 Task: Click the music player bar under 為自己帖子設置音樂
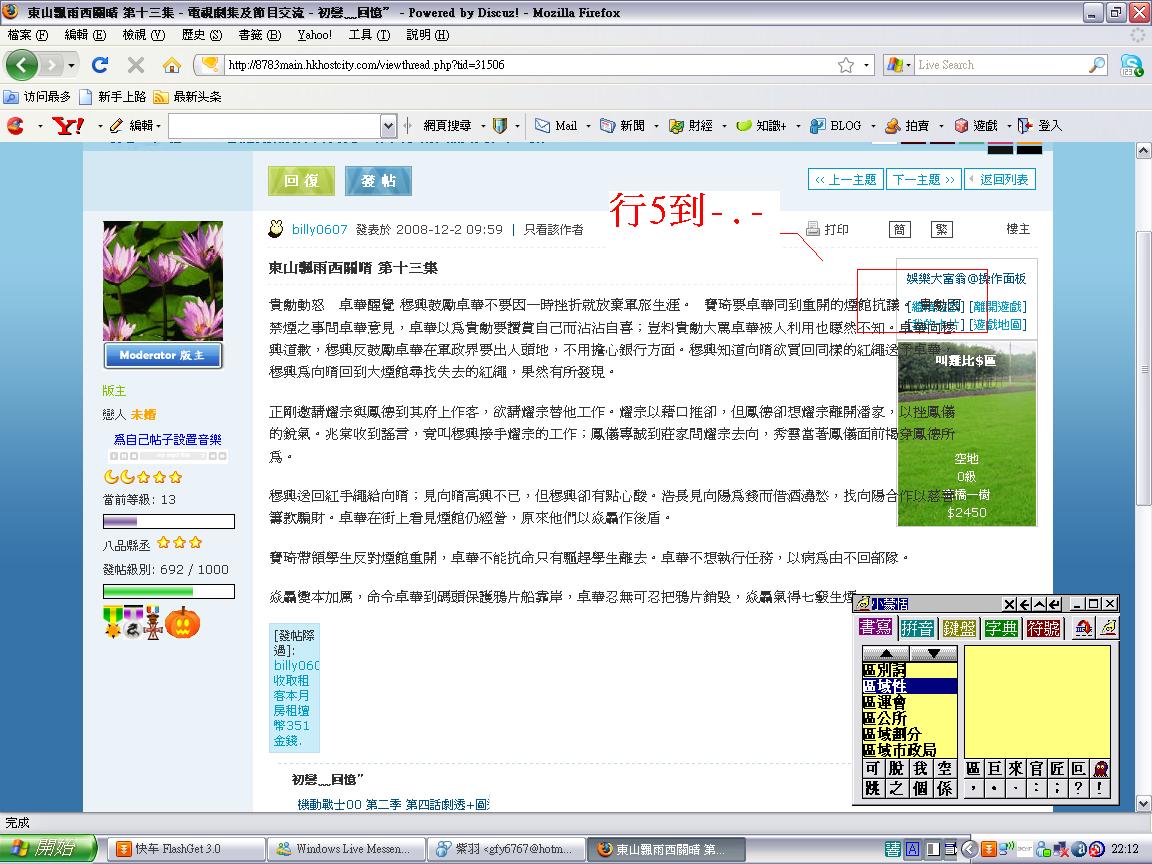pyautogui.click(x=167, y=457)
